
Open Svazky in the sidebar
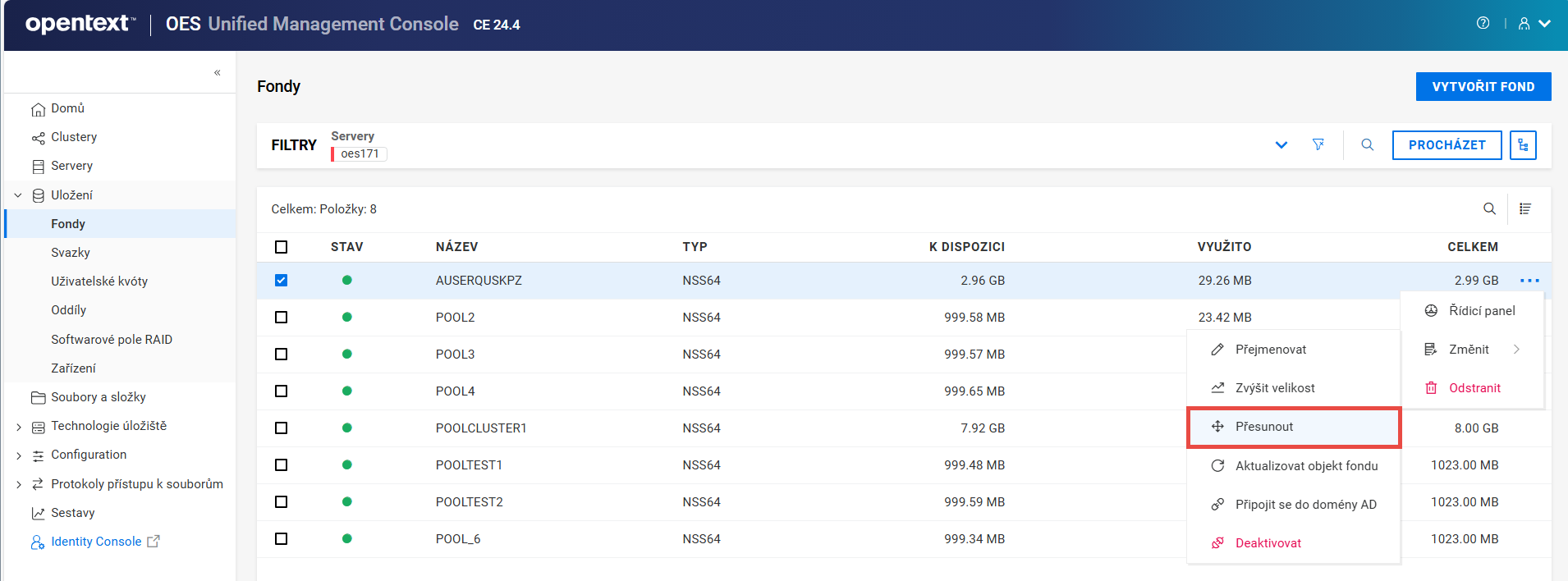click(71, 253)
